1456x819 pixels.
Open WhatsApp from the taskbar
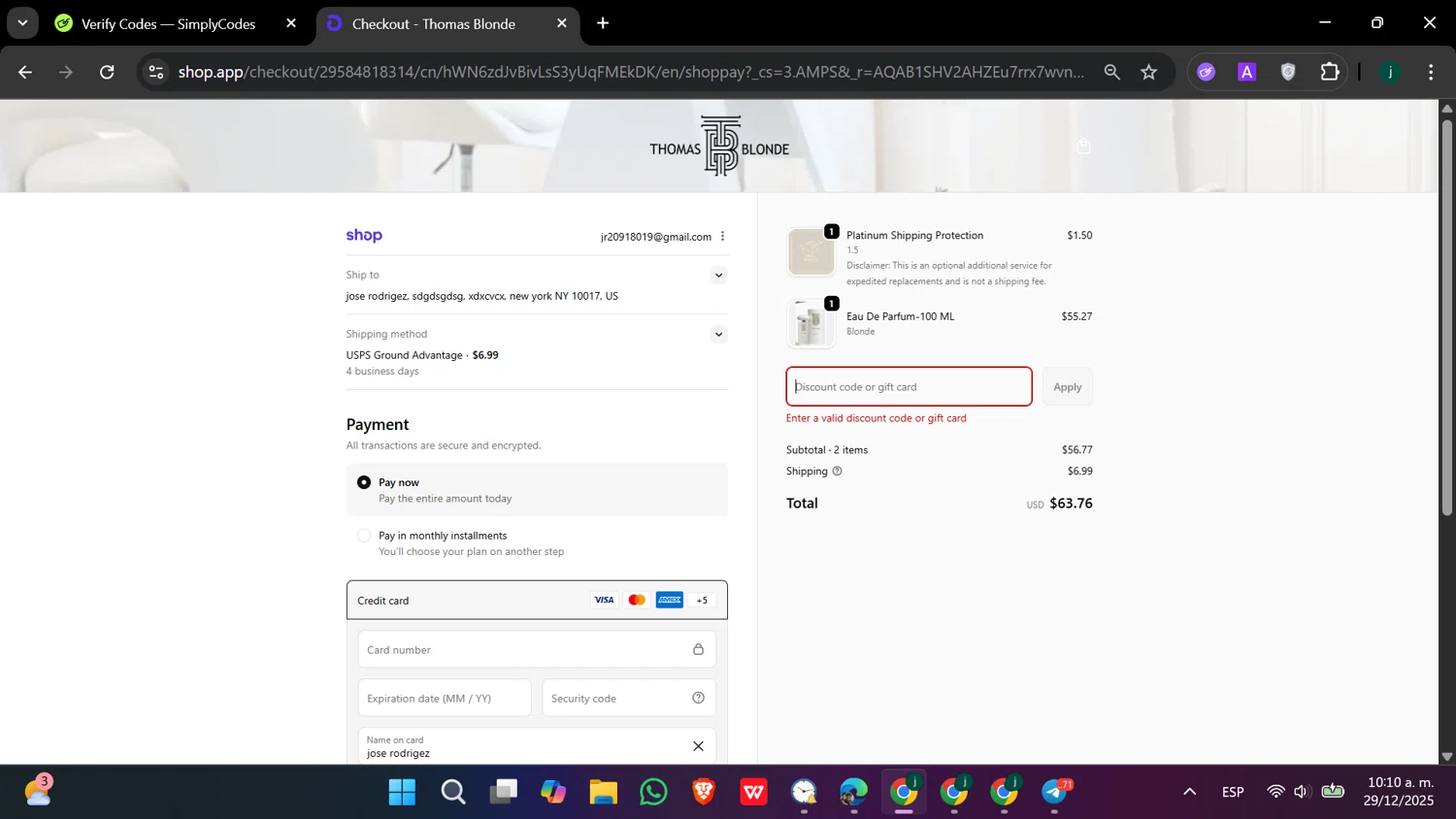tap(654, 793)
